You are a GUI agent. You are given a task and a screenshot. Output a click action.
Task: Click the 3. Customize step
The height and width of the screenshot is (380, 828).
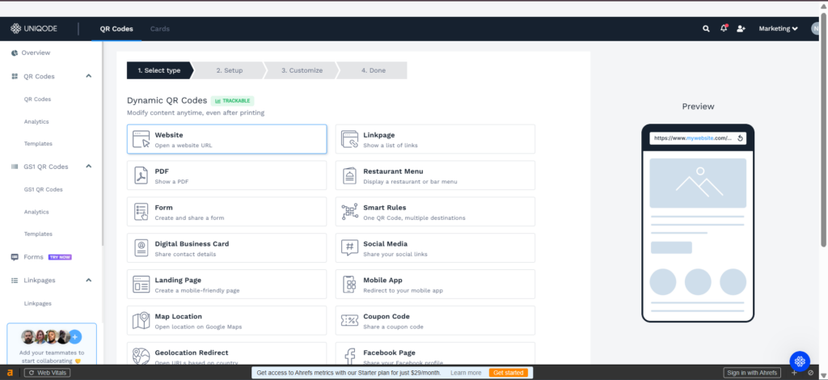click(x=302, y=70)
